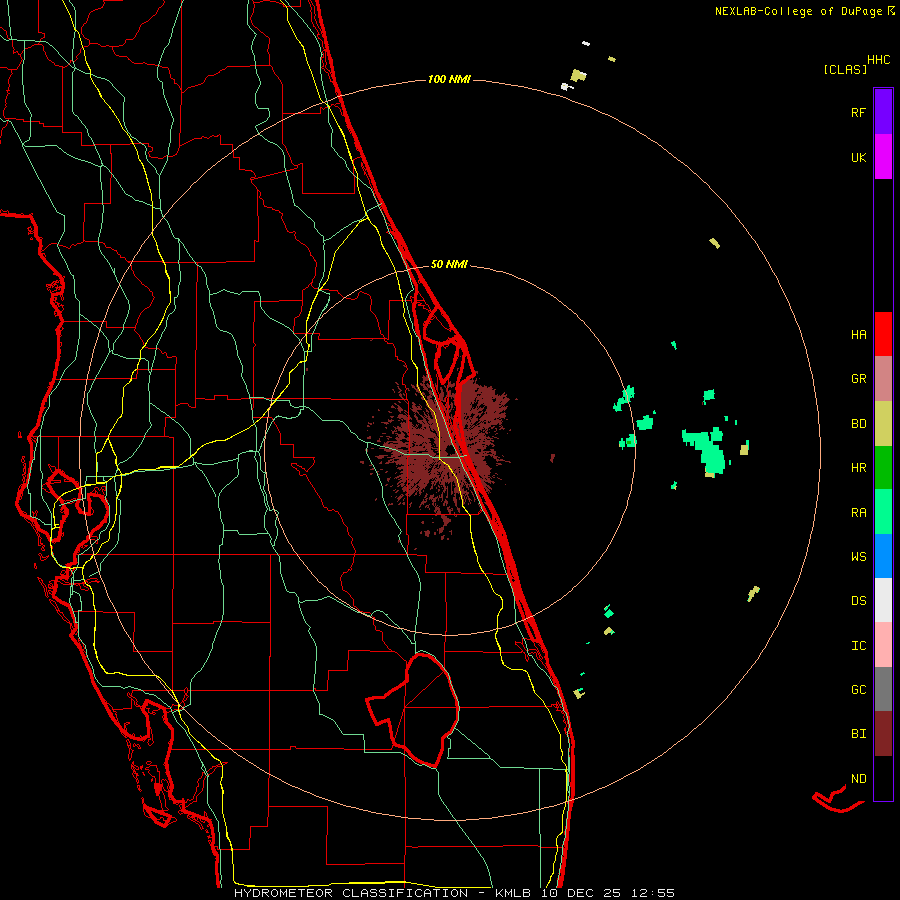This screenshot has width=900, height=900.
Task: Click the NEXLAB-College of DuPage text
Action: [798, 11]
